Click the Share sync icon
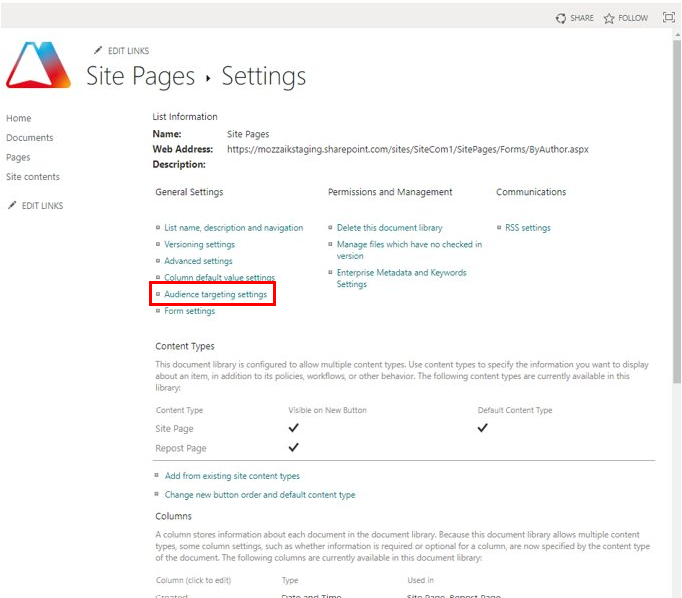Image resolution: width=682 pixels, height=598 pixels. pos(561,18)
